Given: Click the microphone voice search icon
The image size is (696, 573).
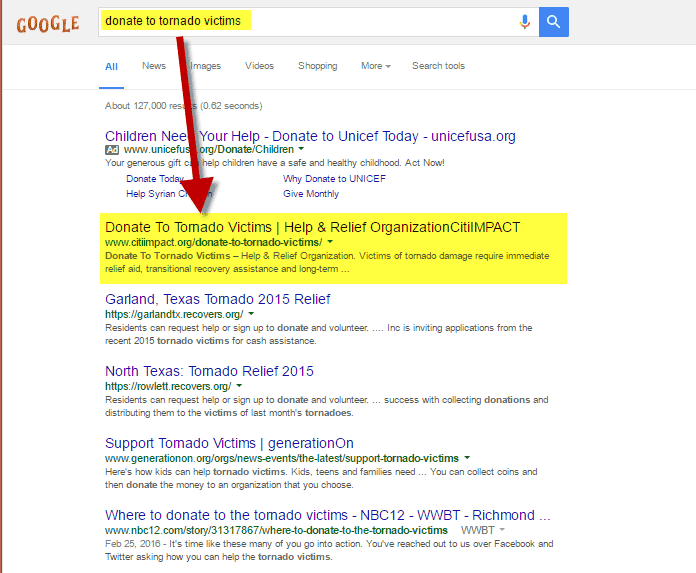Looking at the screenshot, I should [525, 22].
